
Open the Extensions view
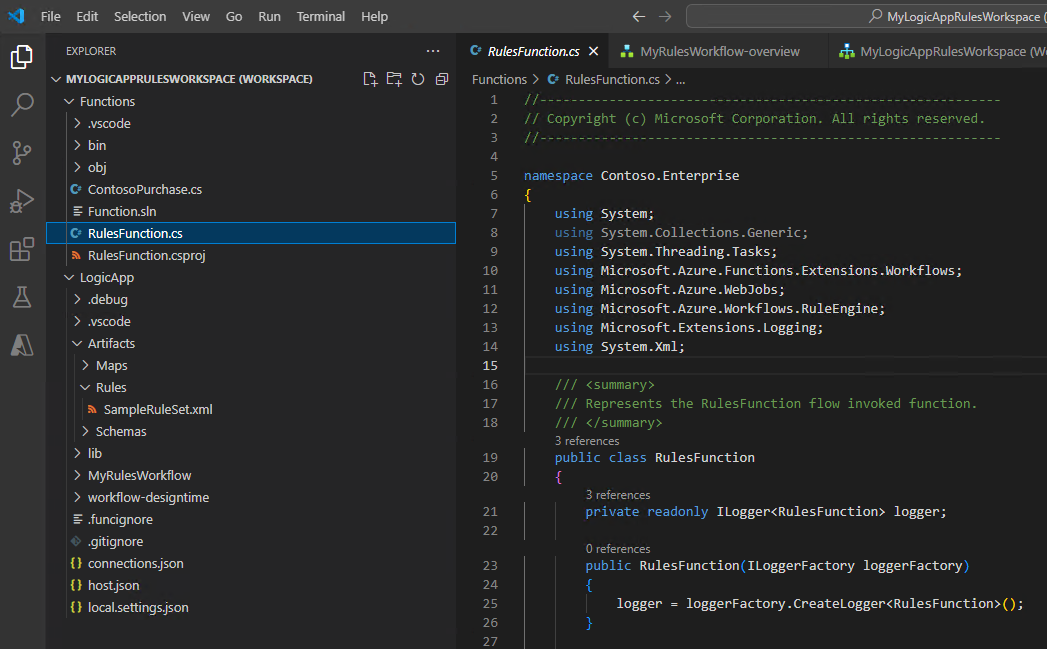click(x=22, y=249)
